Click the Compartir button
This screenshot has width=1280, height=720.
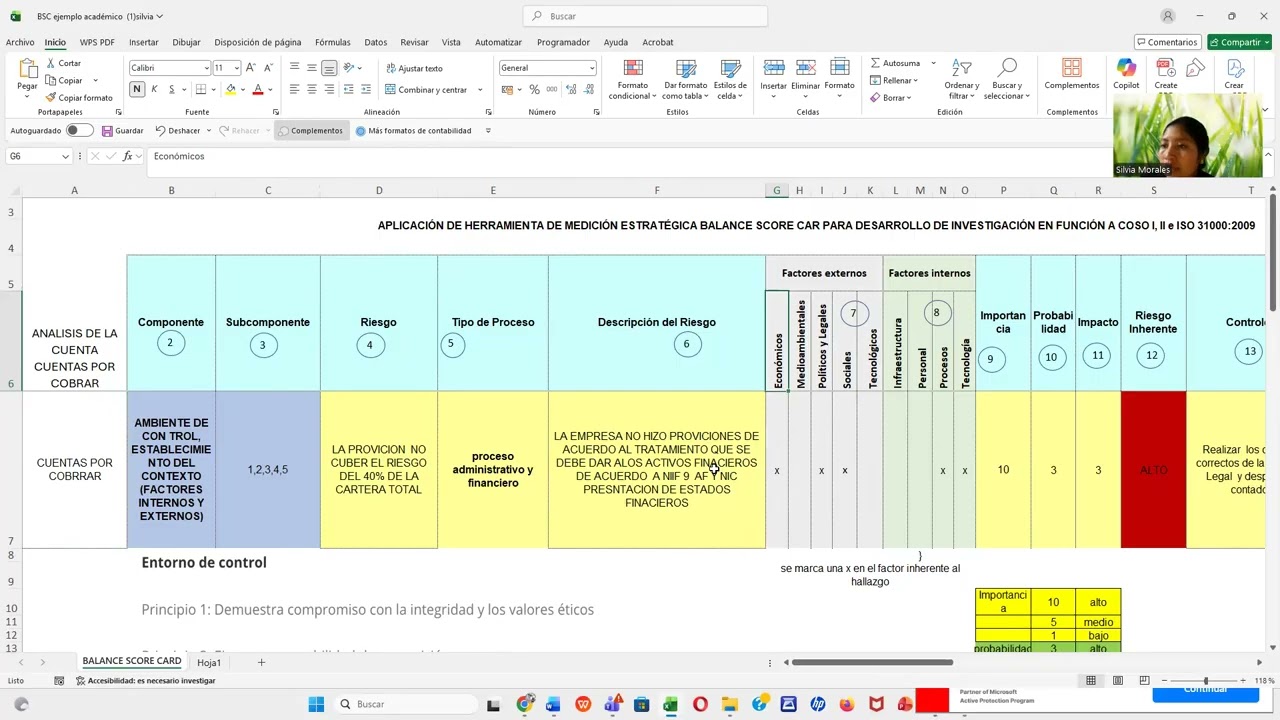coord(1239,42)
